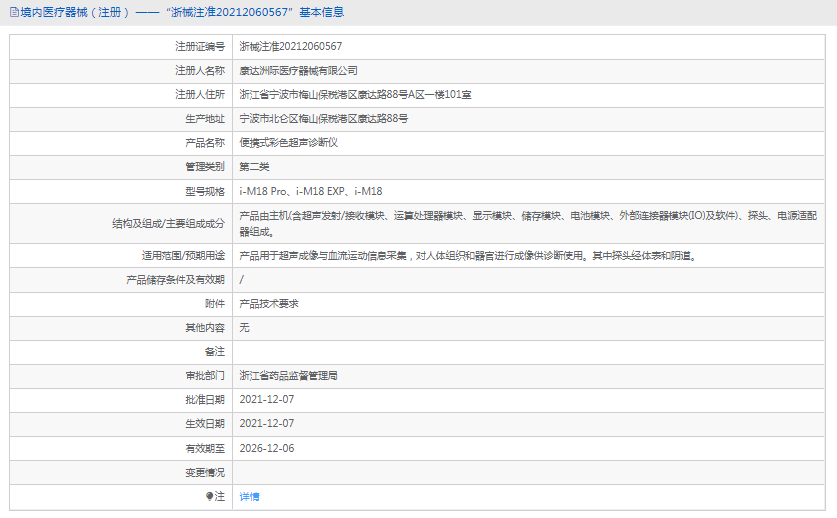Select the 适用范围 intended use description

click(468, 256)
